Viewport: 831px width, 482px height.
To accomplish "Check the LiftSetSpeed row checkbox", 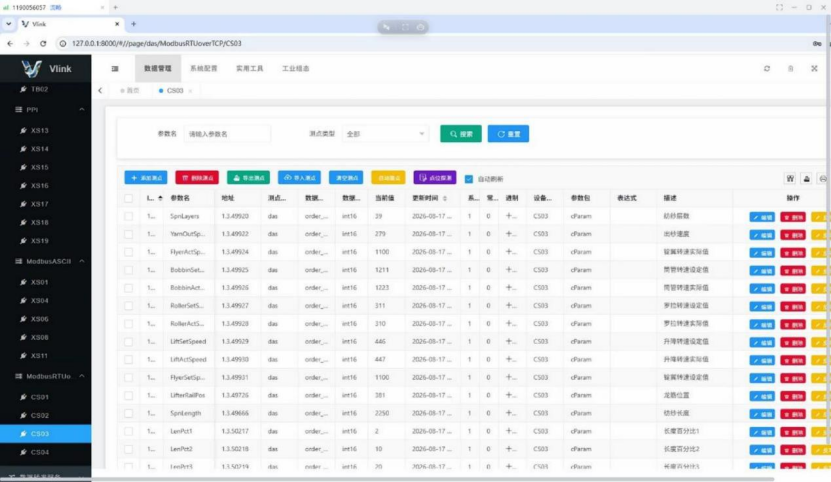I will pyautogui.click(x=128, y=341).
